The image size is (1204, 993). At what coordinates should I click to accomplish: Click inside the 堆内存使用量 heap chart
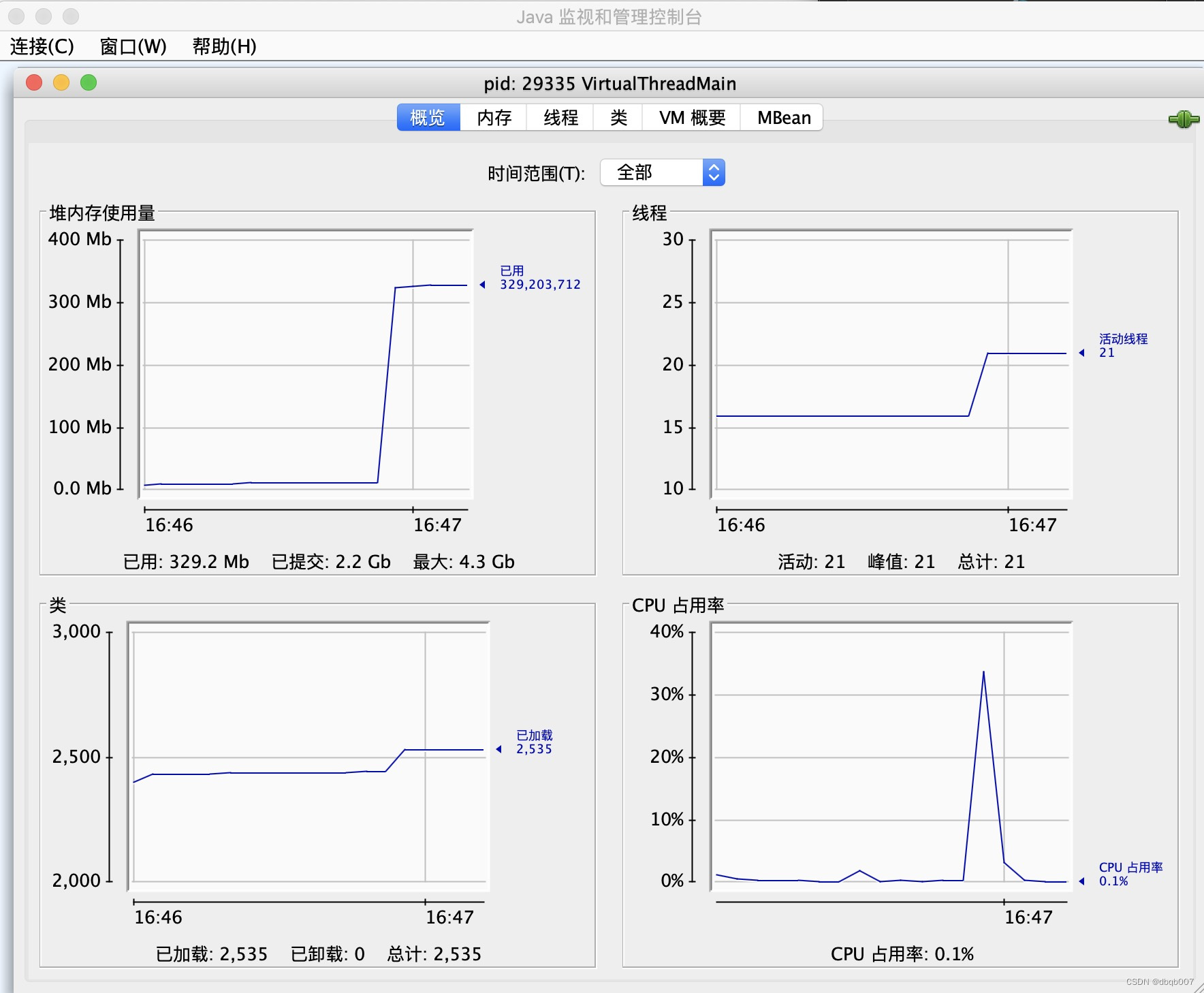click(306, 364)
